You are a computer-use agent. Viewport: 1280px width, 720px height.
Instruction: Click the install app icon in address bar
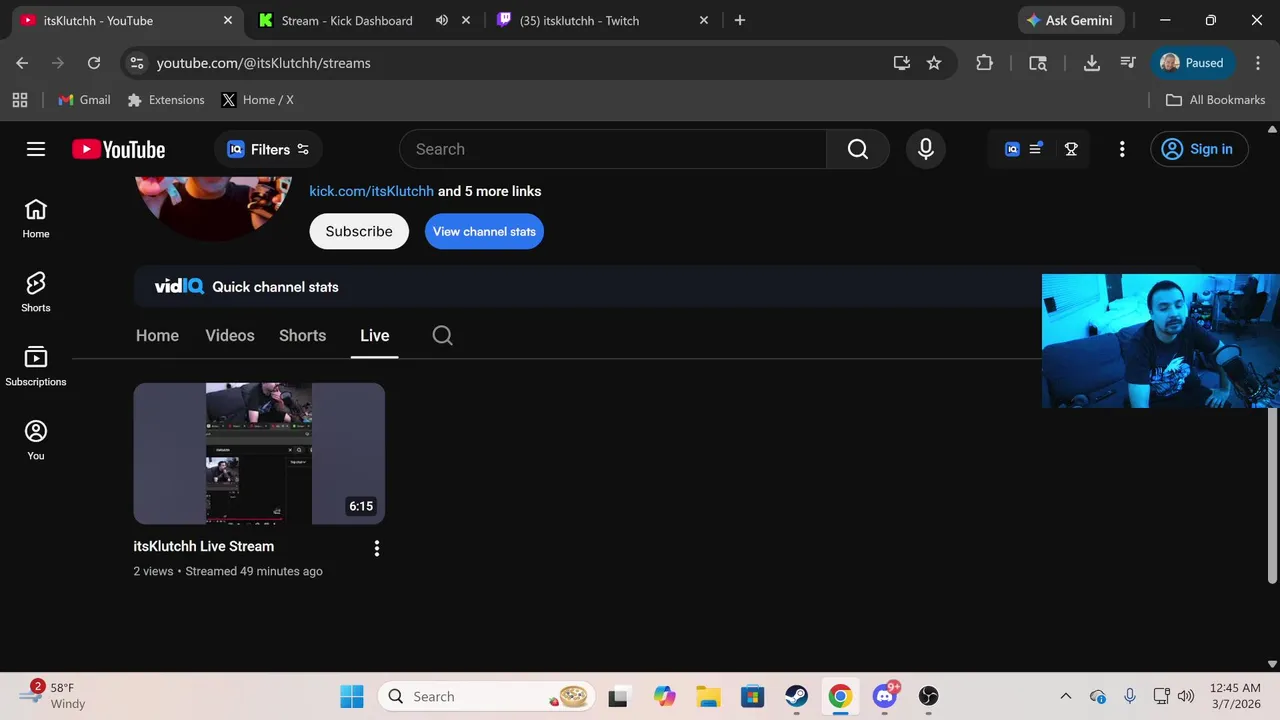point(902,63)
